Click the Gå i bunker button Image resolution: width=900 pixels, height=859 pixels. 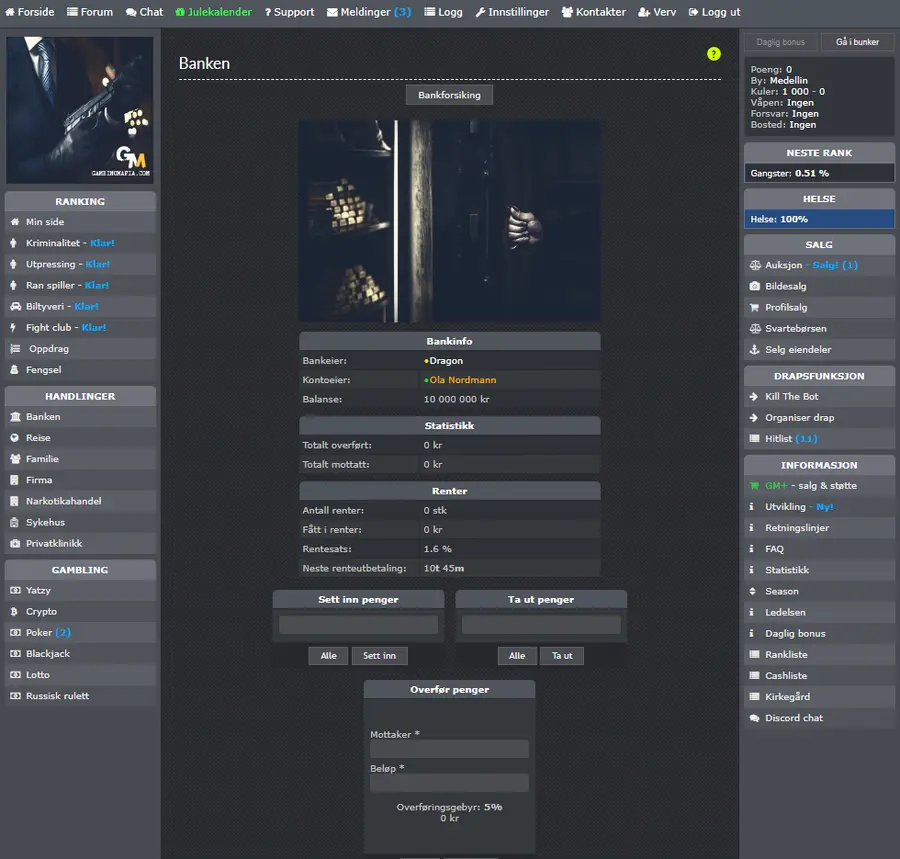point(857,42)
